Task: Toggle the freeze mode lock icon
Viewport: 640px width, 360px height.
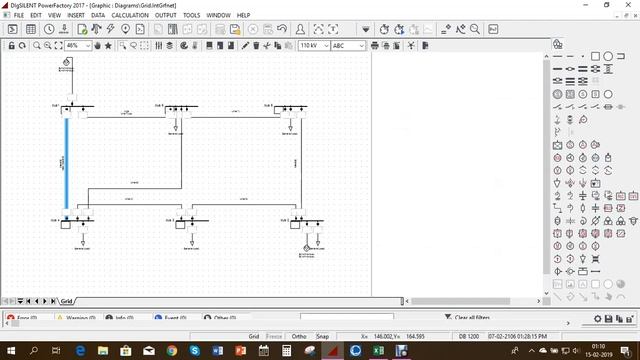Action: coord(11,46)
